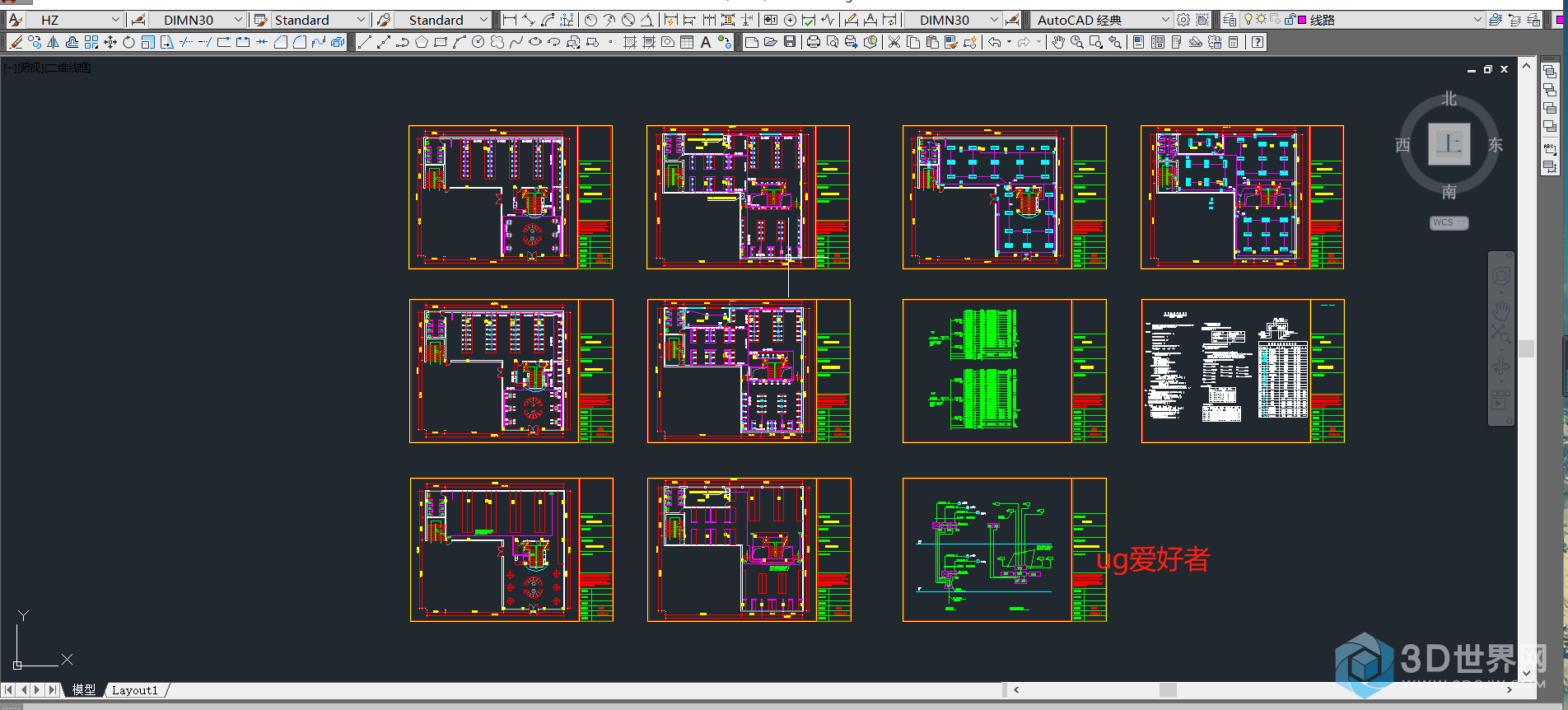Screen dimensions: 1568x710
Task: Open the Layer Properties Manager icon
Action: tap(1230, 20)
